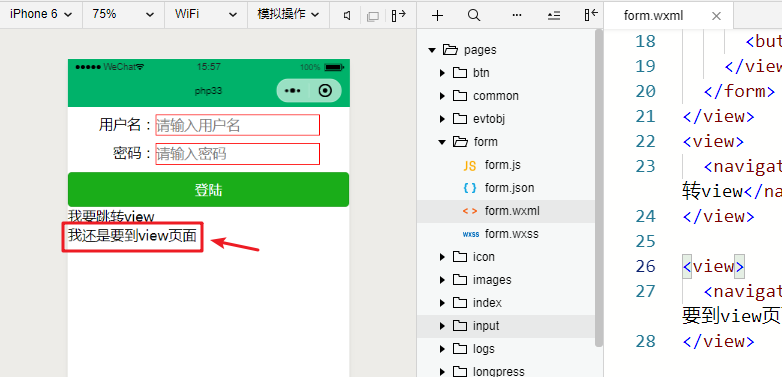Image resolution: width=782 pixels, height=377 pixels.
Task: Expand the icon folder
Action: tap(442, 257)
